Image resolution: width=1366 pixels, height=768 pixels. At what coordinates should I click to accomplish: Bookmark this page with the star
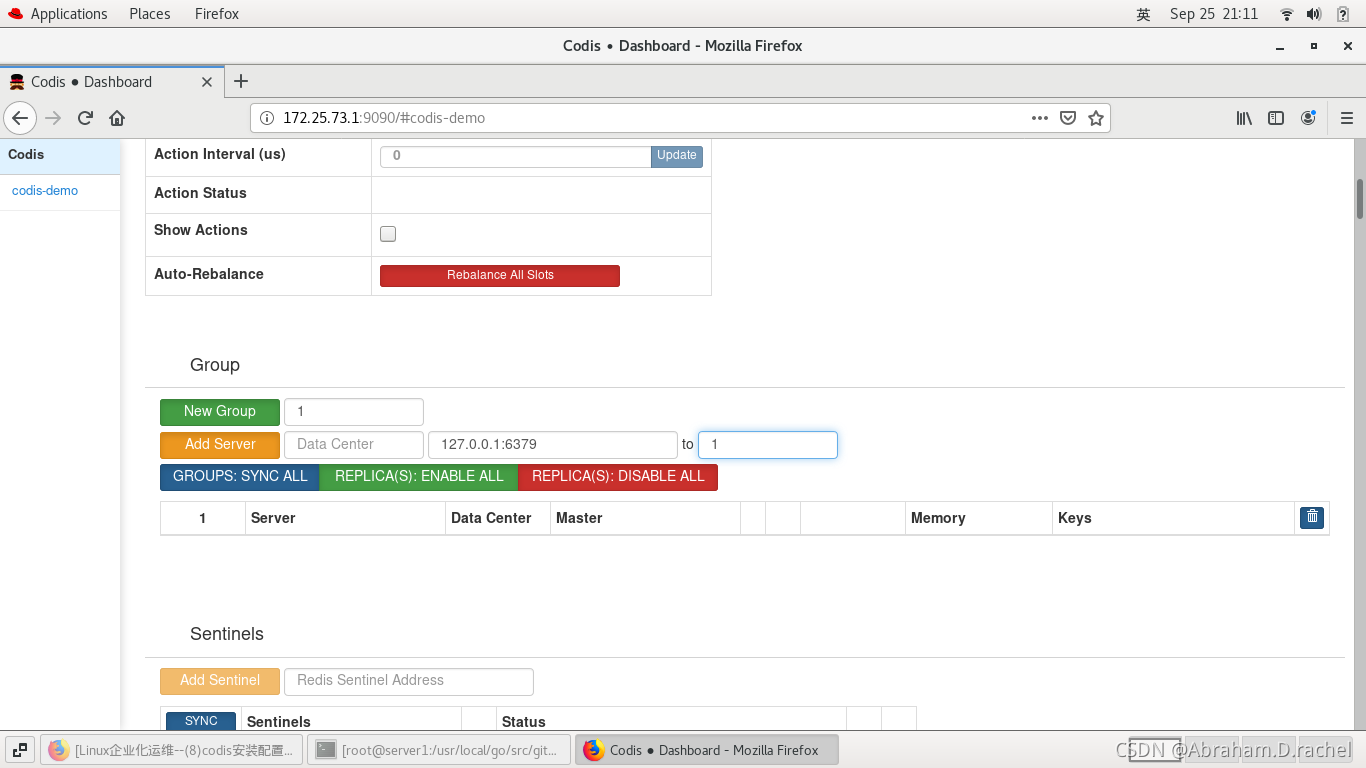[x=1096, y=118]
